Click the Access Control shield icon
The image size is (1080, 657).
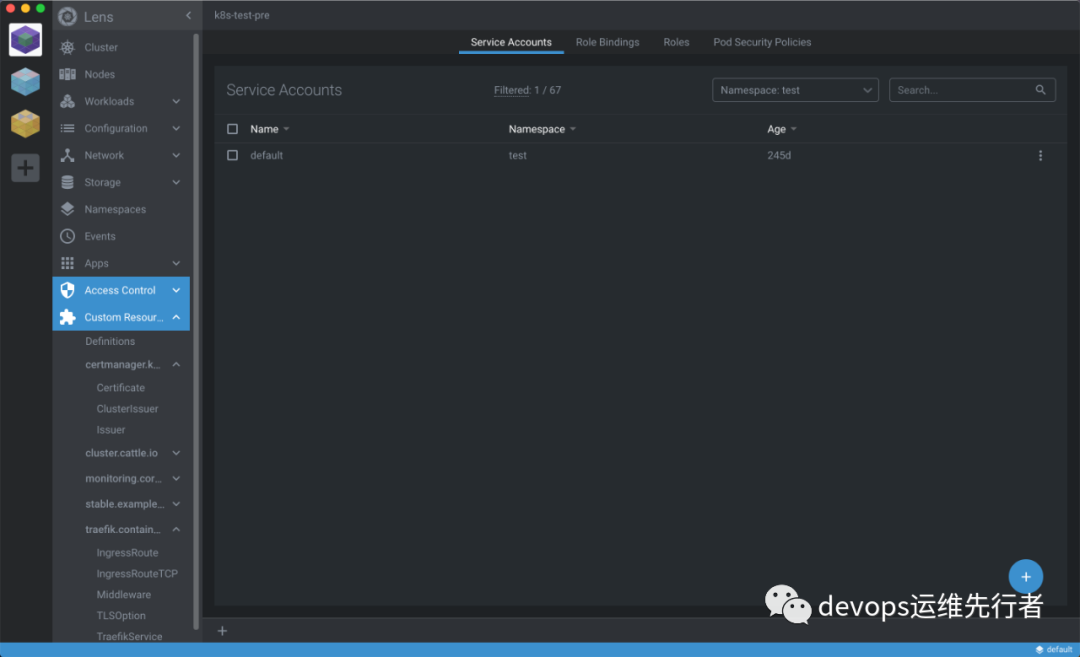[68, 290]
